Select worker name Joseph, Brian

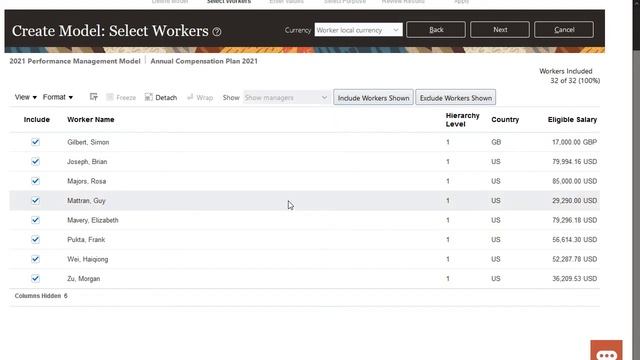tap(87, 162)
